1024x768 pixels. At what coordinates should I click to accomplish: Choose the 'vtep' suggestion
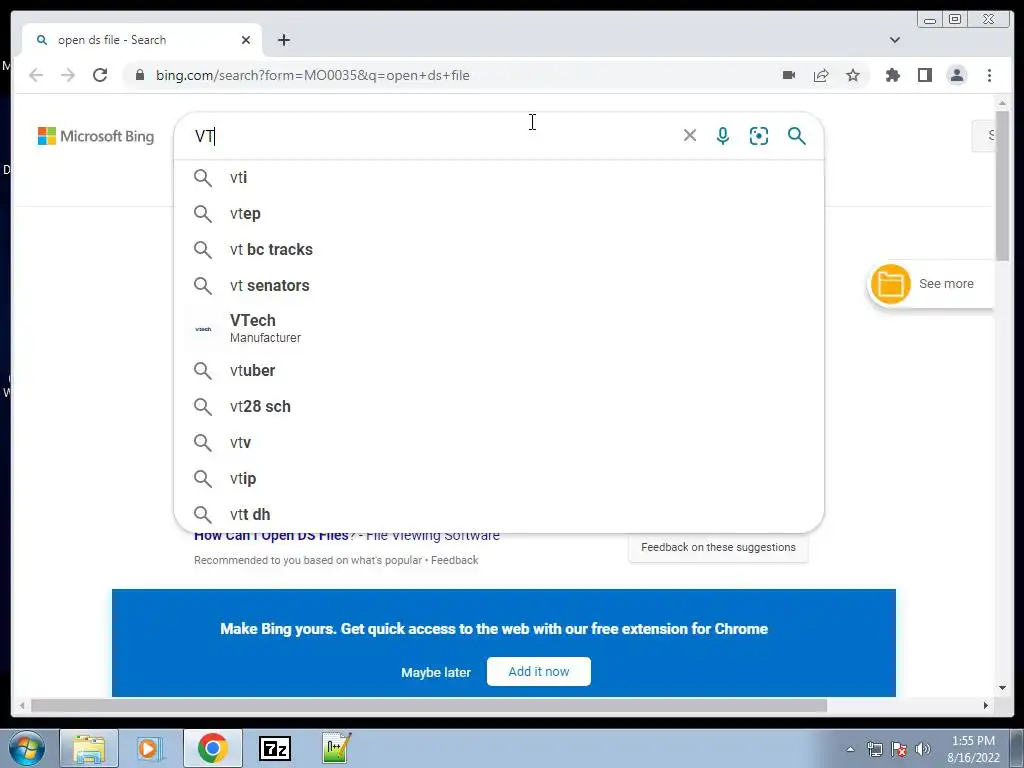pos(499,214)
